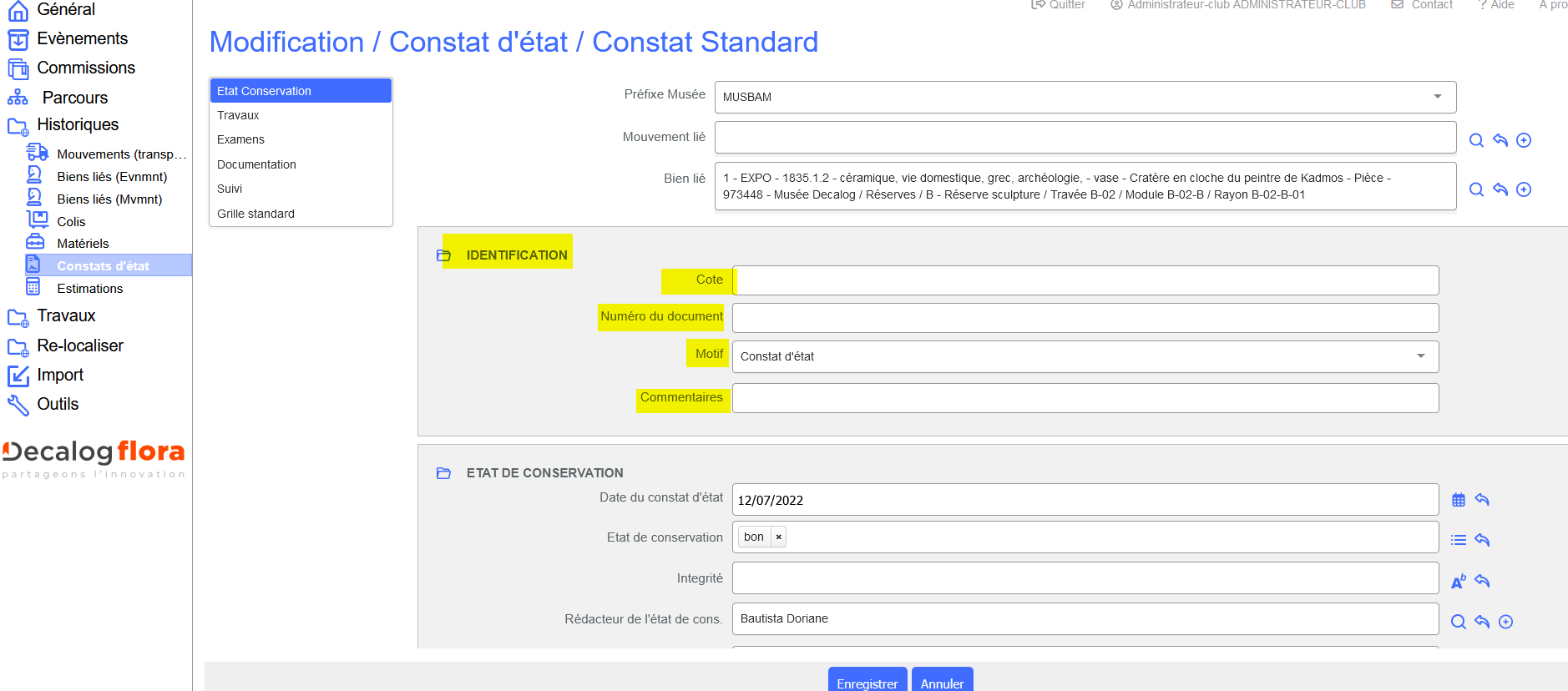
Task: Click the reset arrow next to Mouvement lié
Action: (1500, 140)
